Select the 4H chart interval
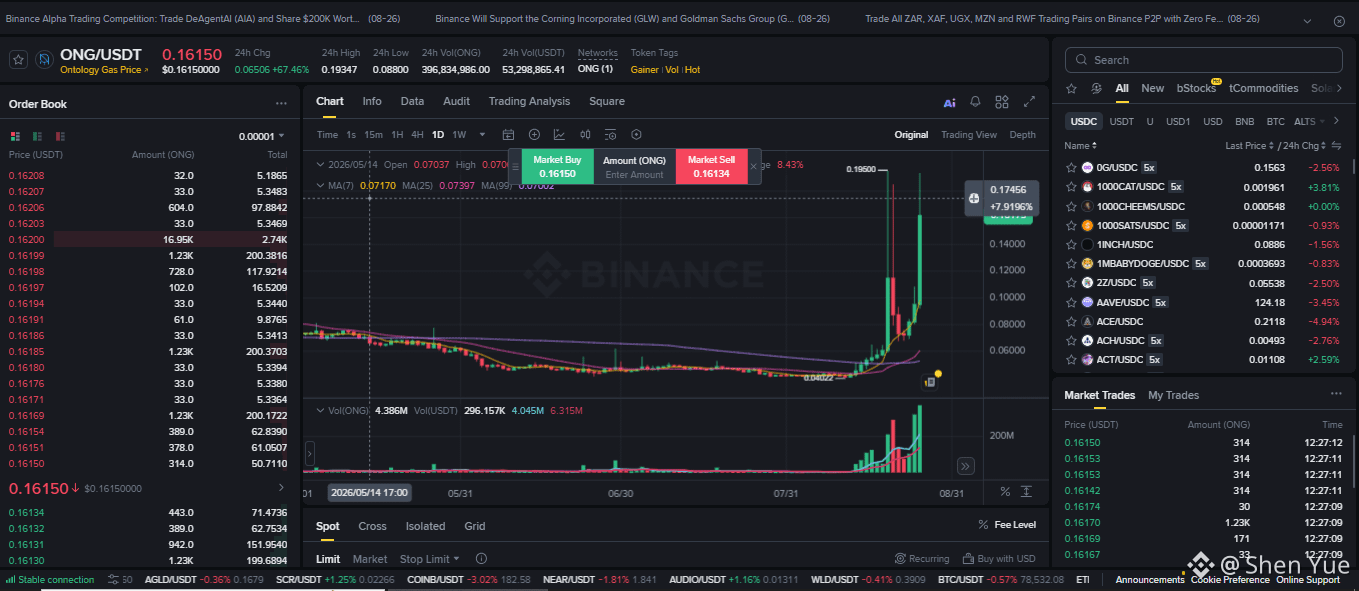The image size is (1359, 591). pyautogui.click(x=417, y=135)
